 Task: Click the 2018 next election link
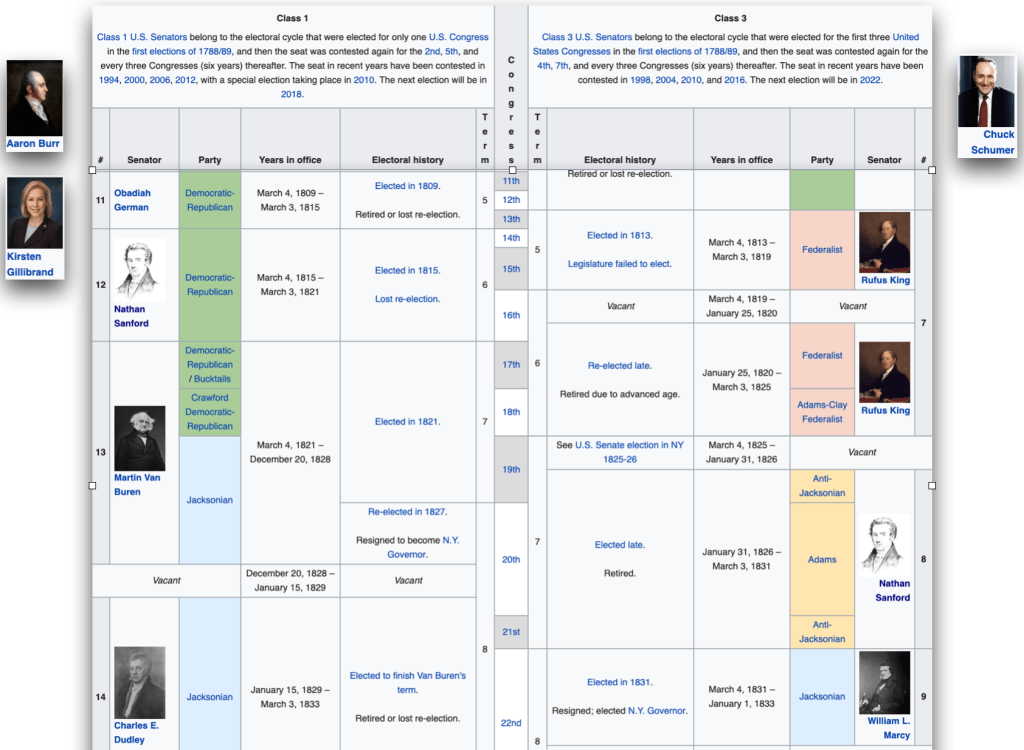[291, 94]
